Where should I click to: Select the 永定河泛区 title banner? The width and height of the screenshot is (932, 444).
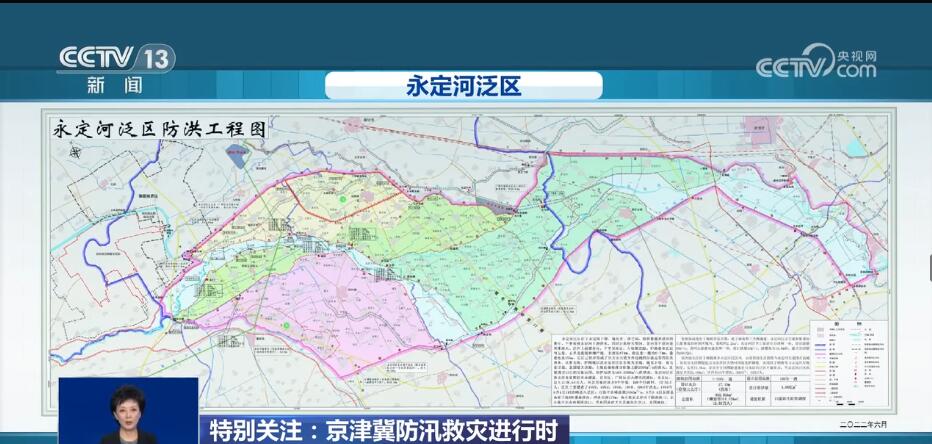[464, 86]
